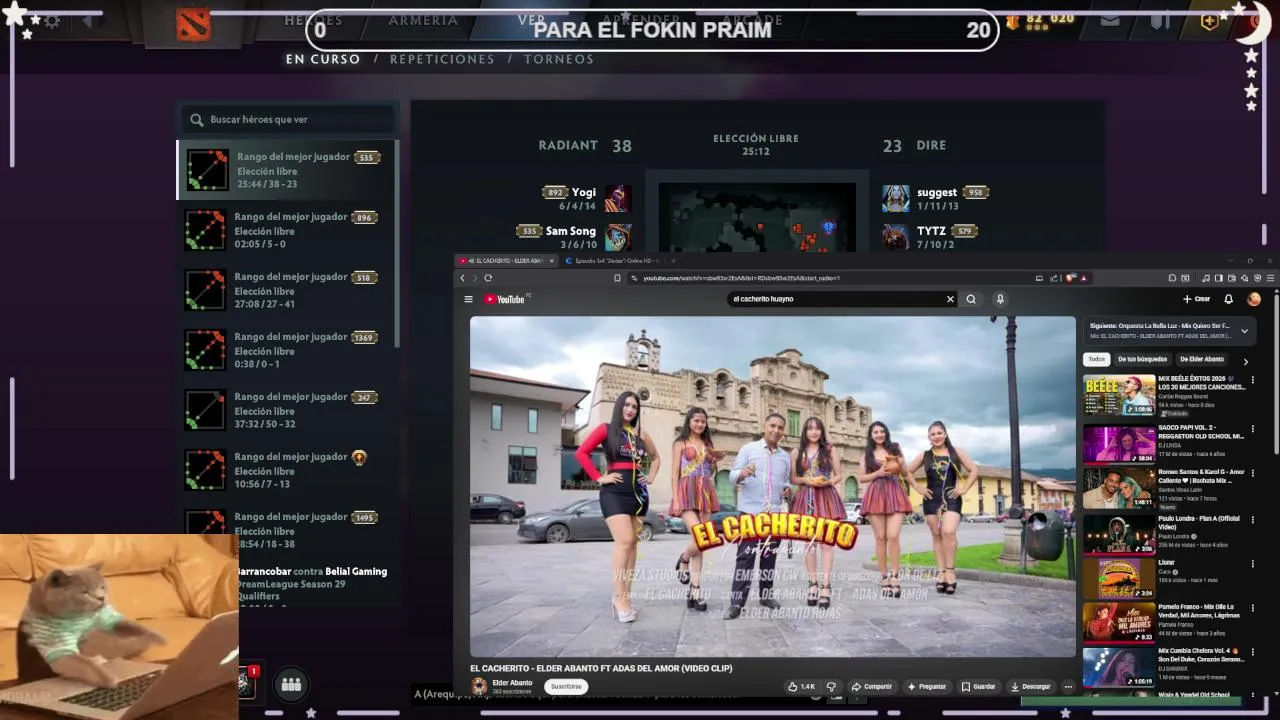Screen dimensions: 1280x720
Task: Like the El Cacherito video
Action: pyautogui.click(x=802, y=687)
